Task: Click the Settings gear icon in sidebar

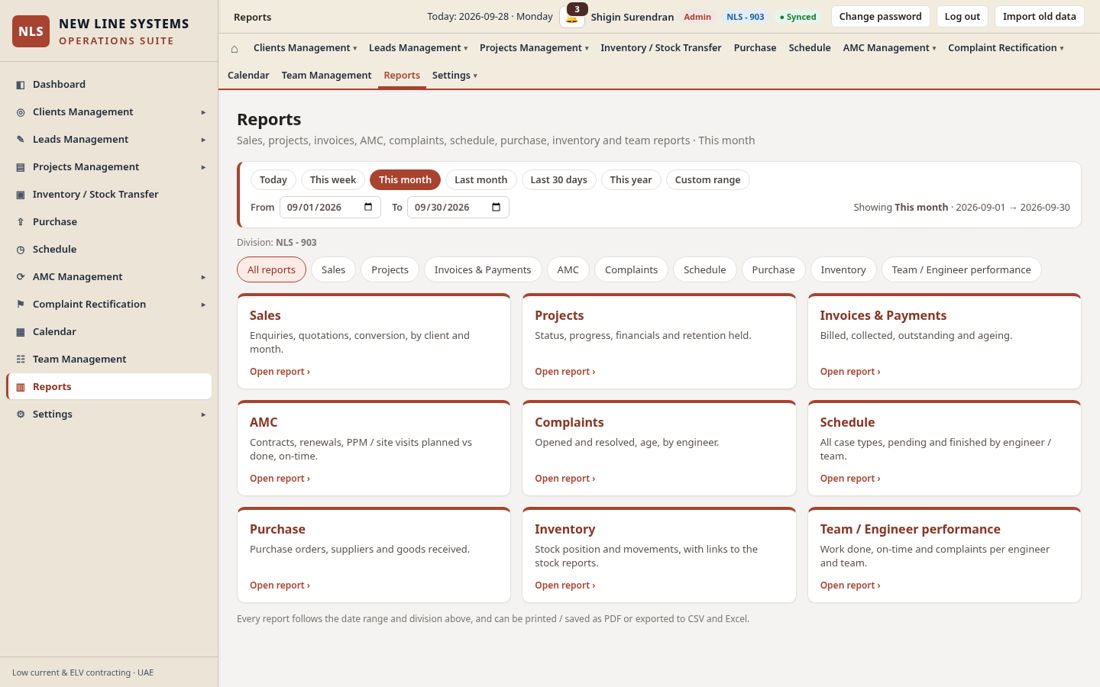Action: click(20, 414)
